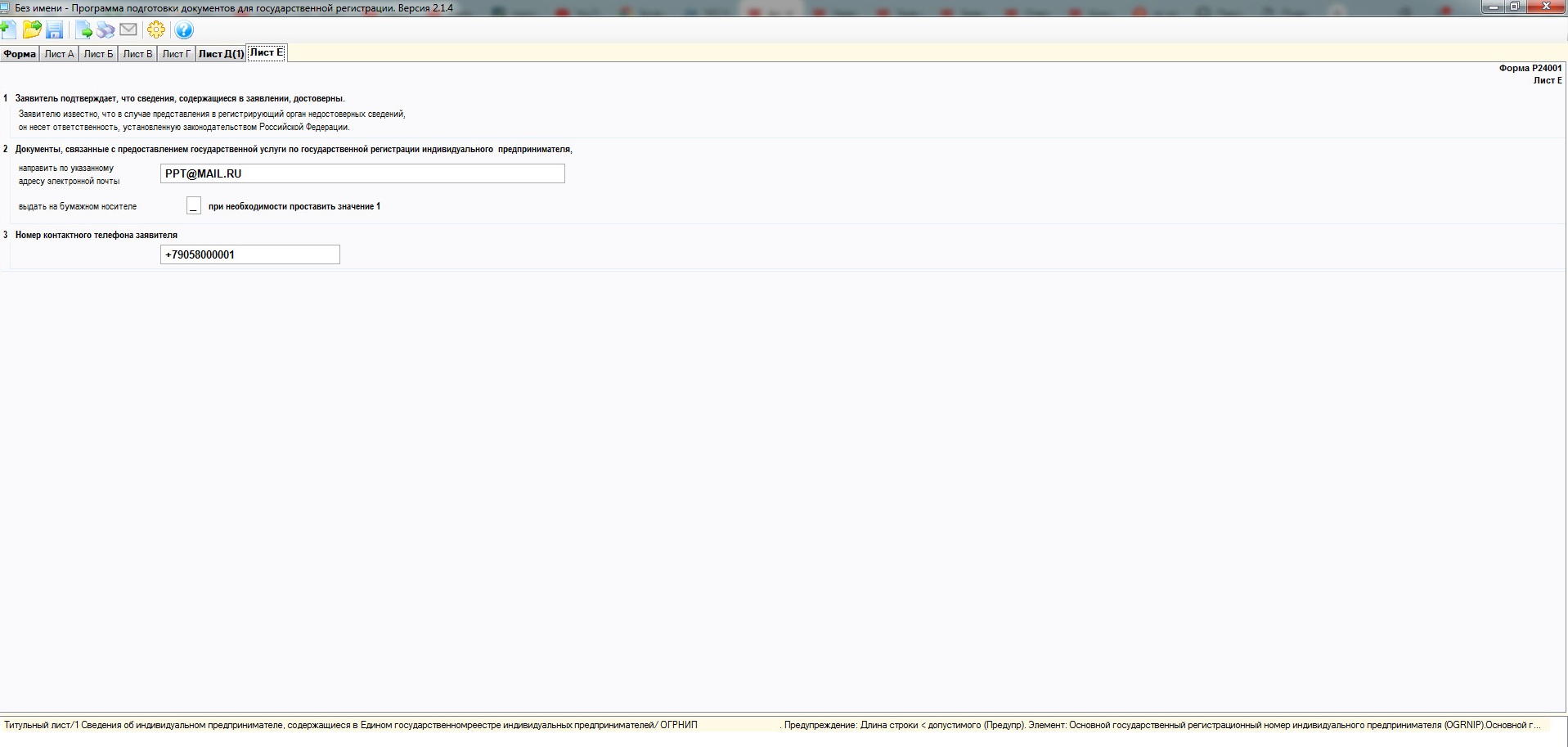Click the OGRNIP warning in status bar
The width and height of the screenshot is (1568, 747).
click(x=1162, y=725)
